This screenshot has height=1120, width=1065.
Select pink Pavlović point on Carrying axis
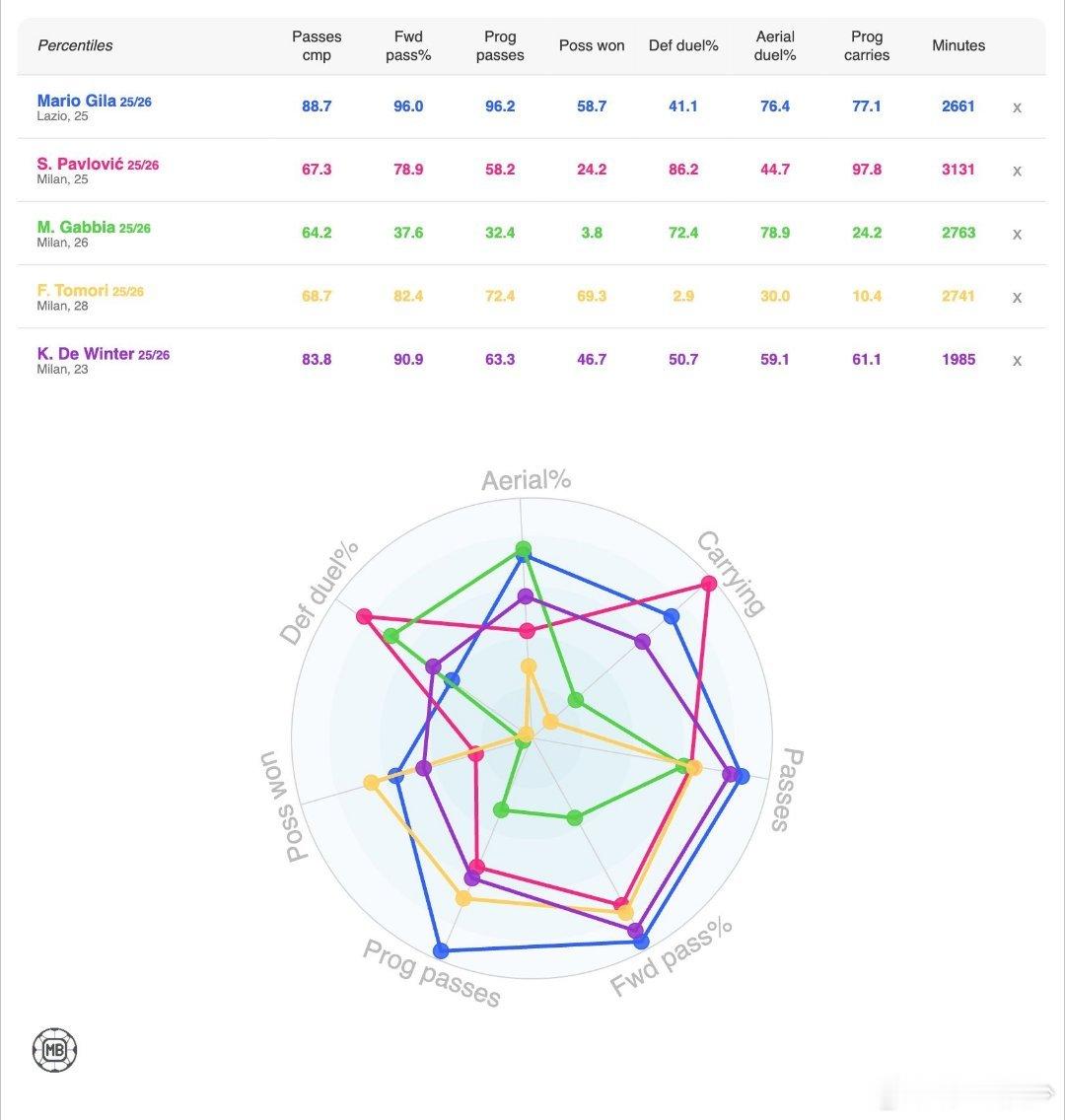click(708, 584)
